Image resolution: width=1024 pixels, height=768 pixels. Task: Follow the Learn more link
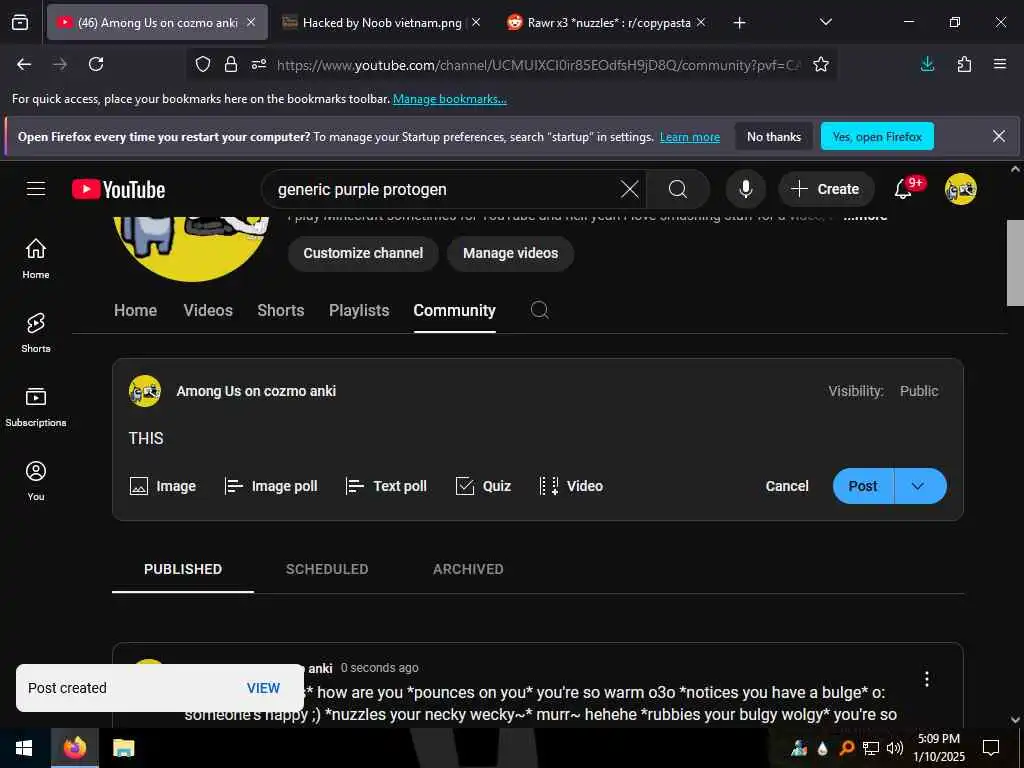690,137
